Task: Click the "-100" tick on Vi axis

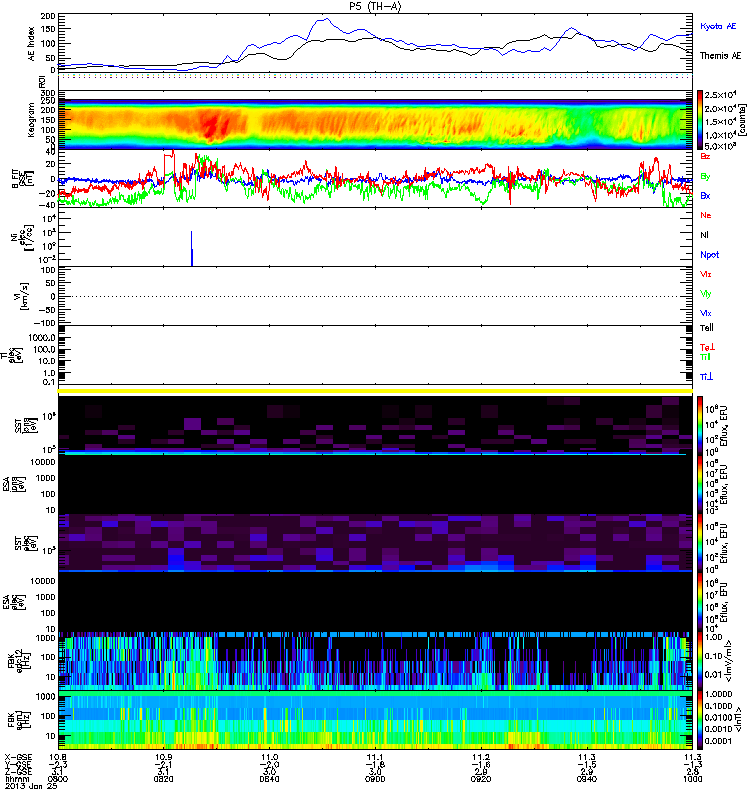Action: pyautogui.click(x=44, y=323)
